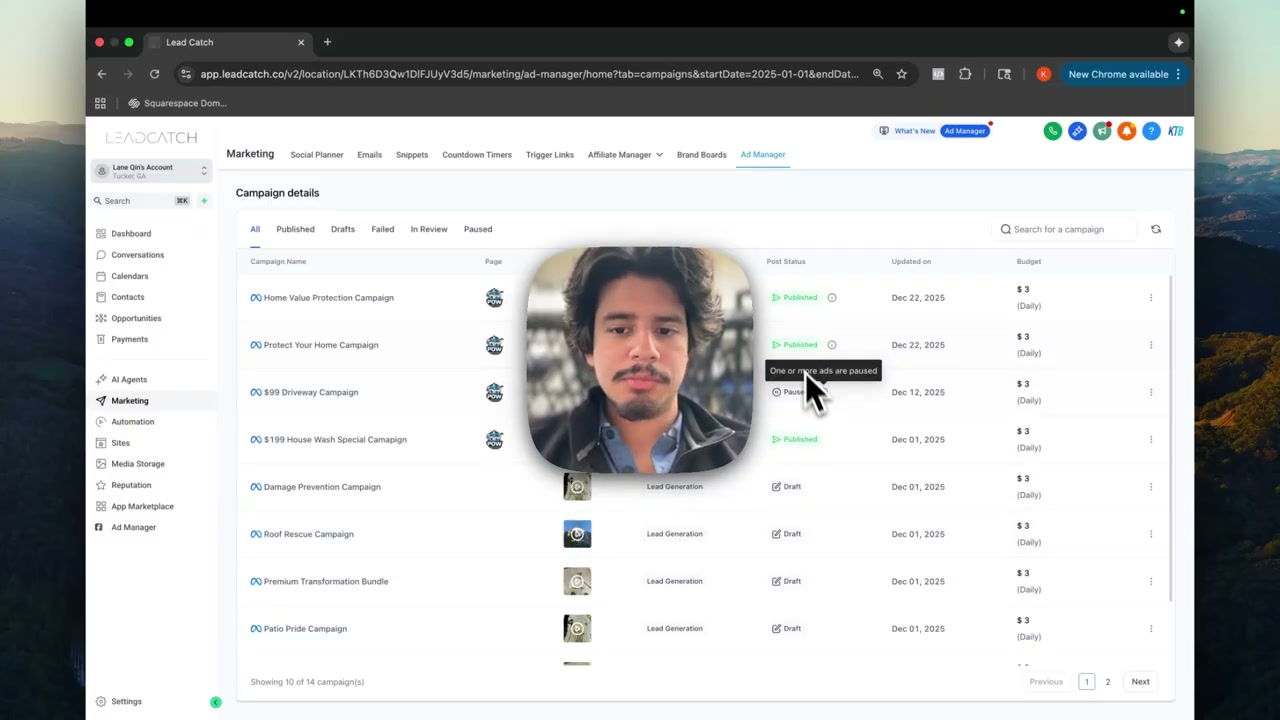Go to Automation in the sidebar
Screen dimensions: 1280x720
[x=132, y=422]
